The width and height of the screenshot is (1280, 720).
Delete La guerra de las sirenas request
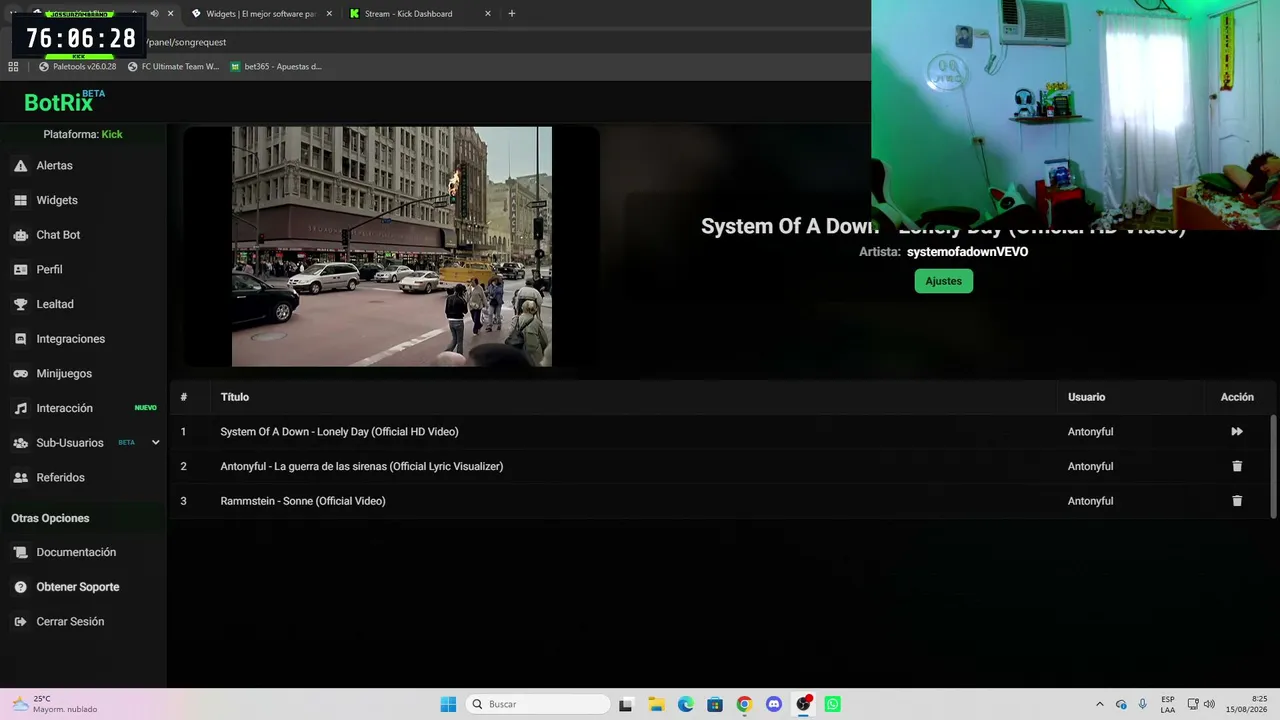(1237, 466)
